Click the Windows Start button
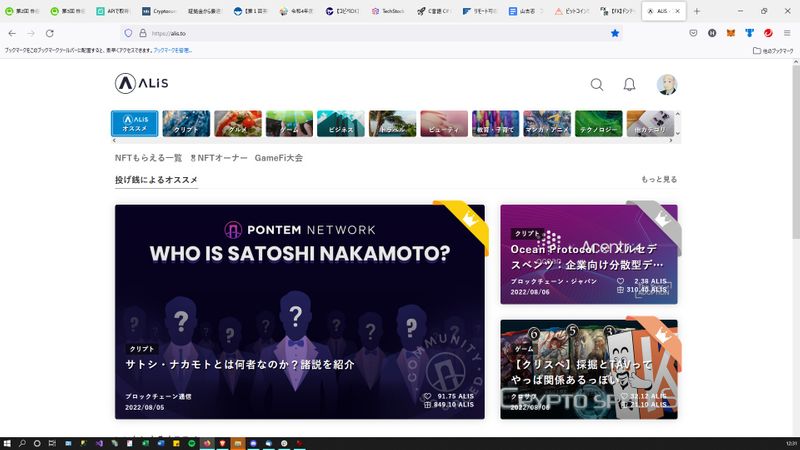This screenshot has width=800, height=450. point(8,443)
